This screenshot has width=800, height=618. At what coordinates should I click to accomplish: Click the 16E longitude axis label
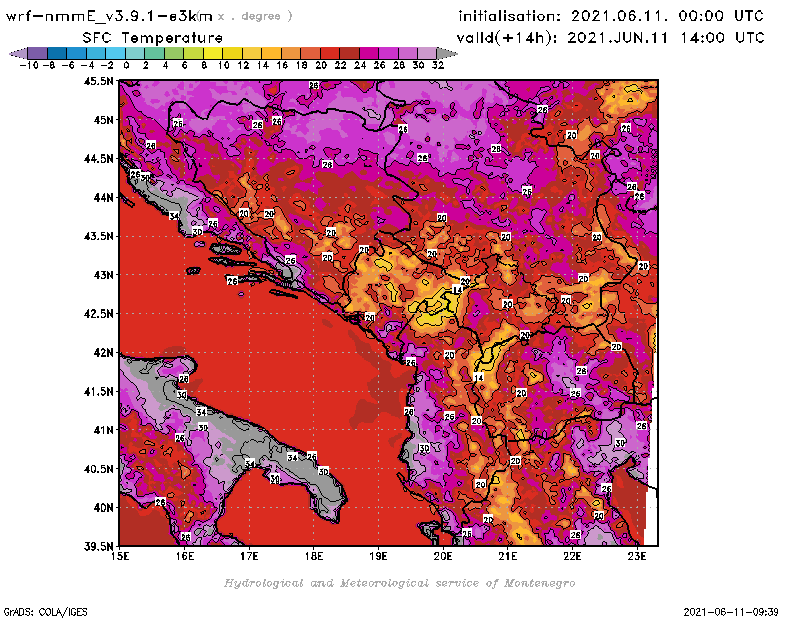pyautogui.click(x=185, y=556)
